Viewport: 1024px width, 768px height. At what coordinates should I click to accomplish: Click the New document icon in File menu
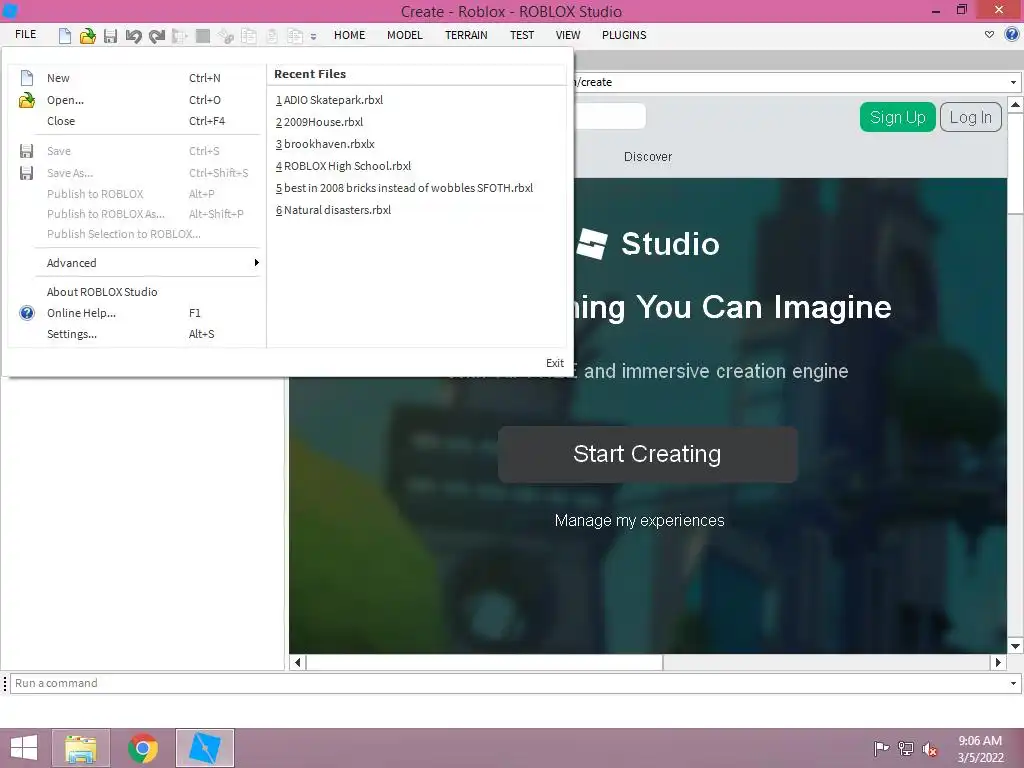click(x=27, y=78)
